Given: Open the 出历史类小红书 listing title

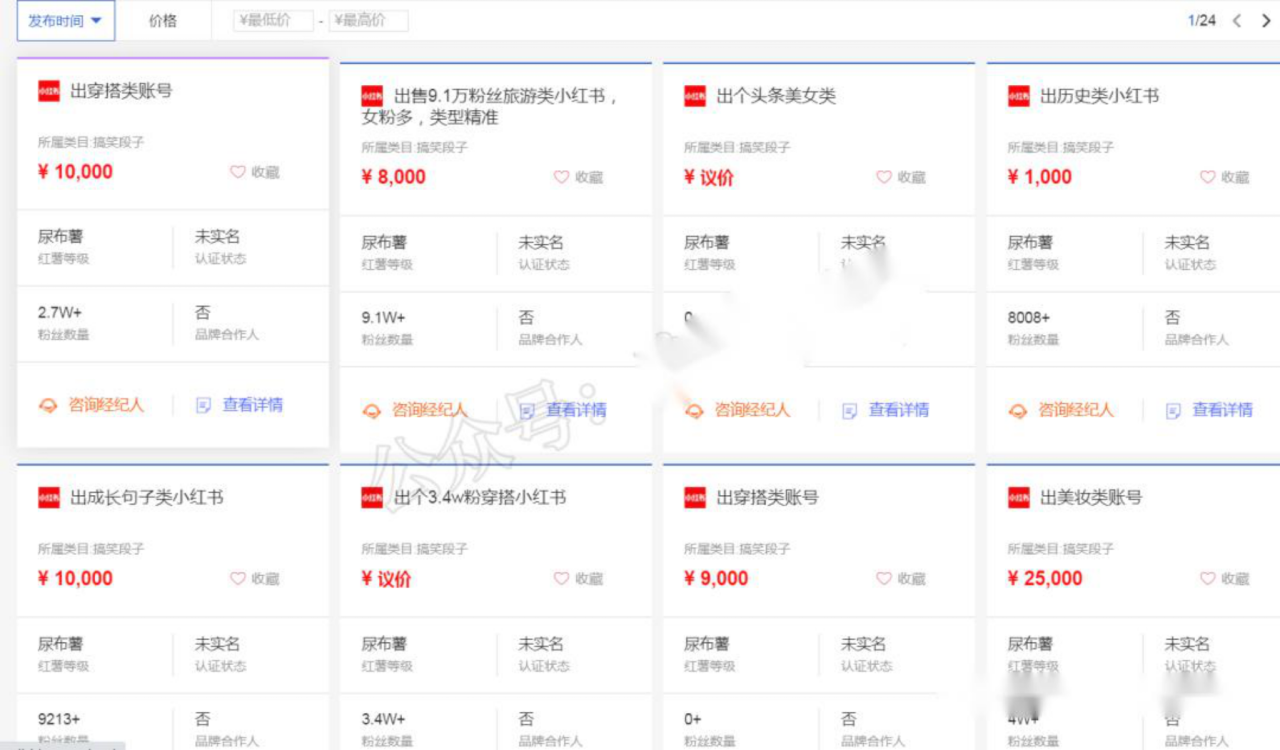Looking at the screenshot, I should click(1099, 96).
